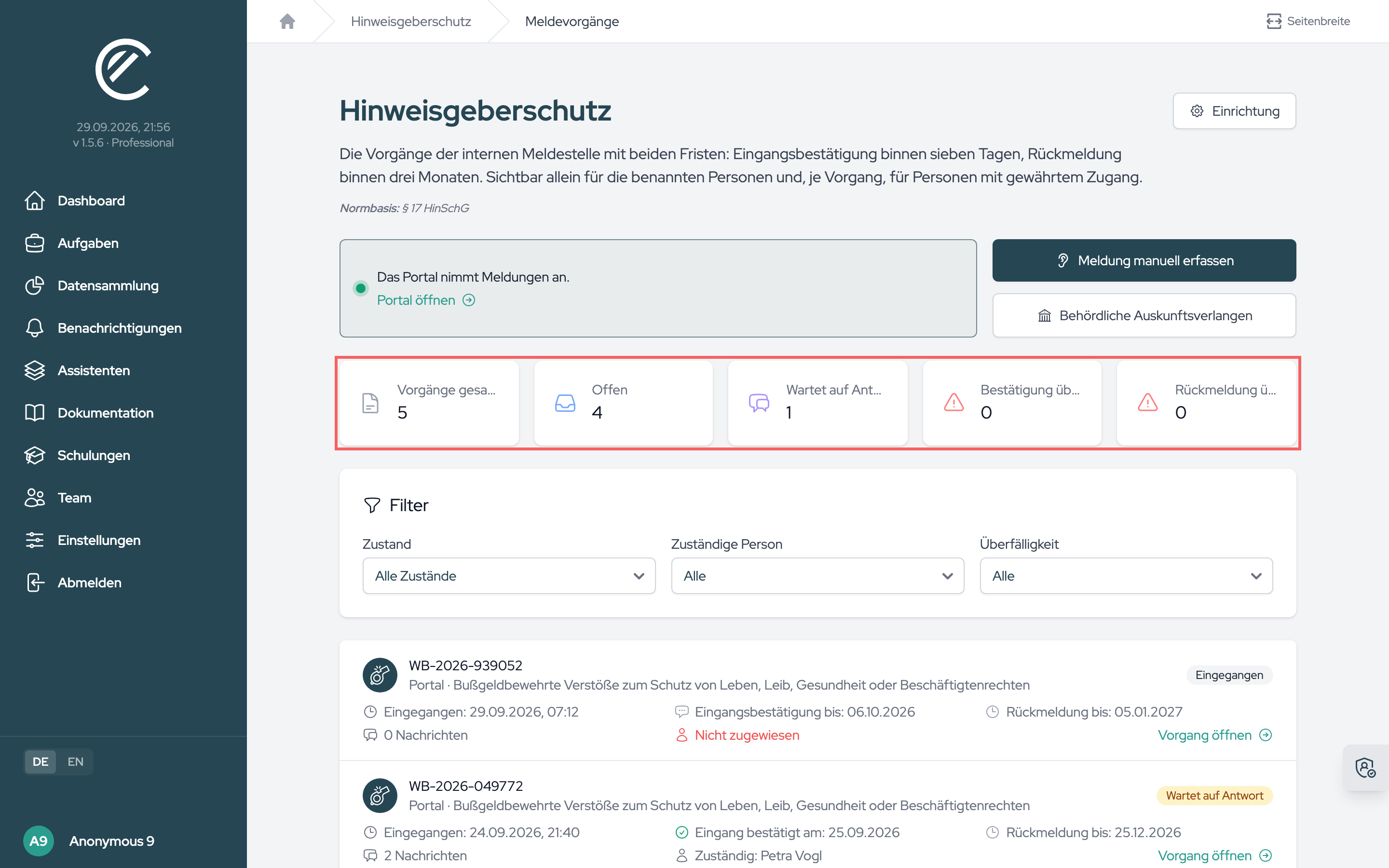1389x868 pixels.
Task: Click the Rückmeldung überfällig warning icon
Action: [1147, 403]
